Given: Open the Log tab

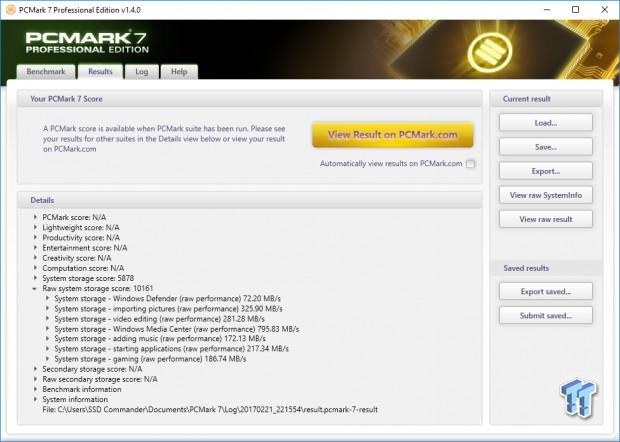Looking at the screenshot, I should tap(141, 72).
